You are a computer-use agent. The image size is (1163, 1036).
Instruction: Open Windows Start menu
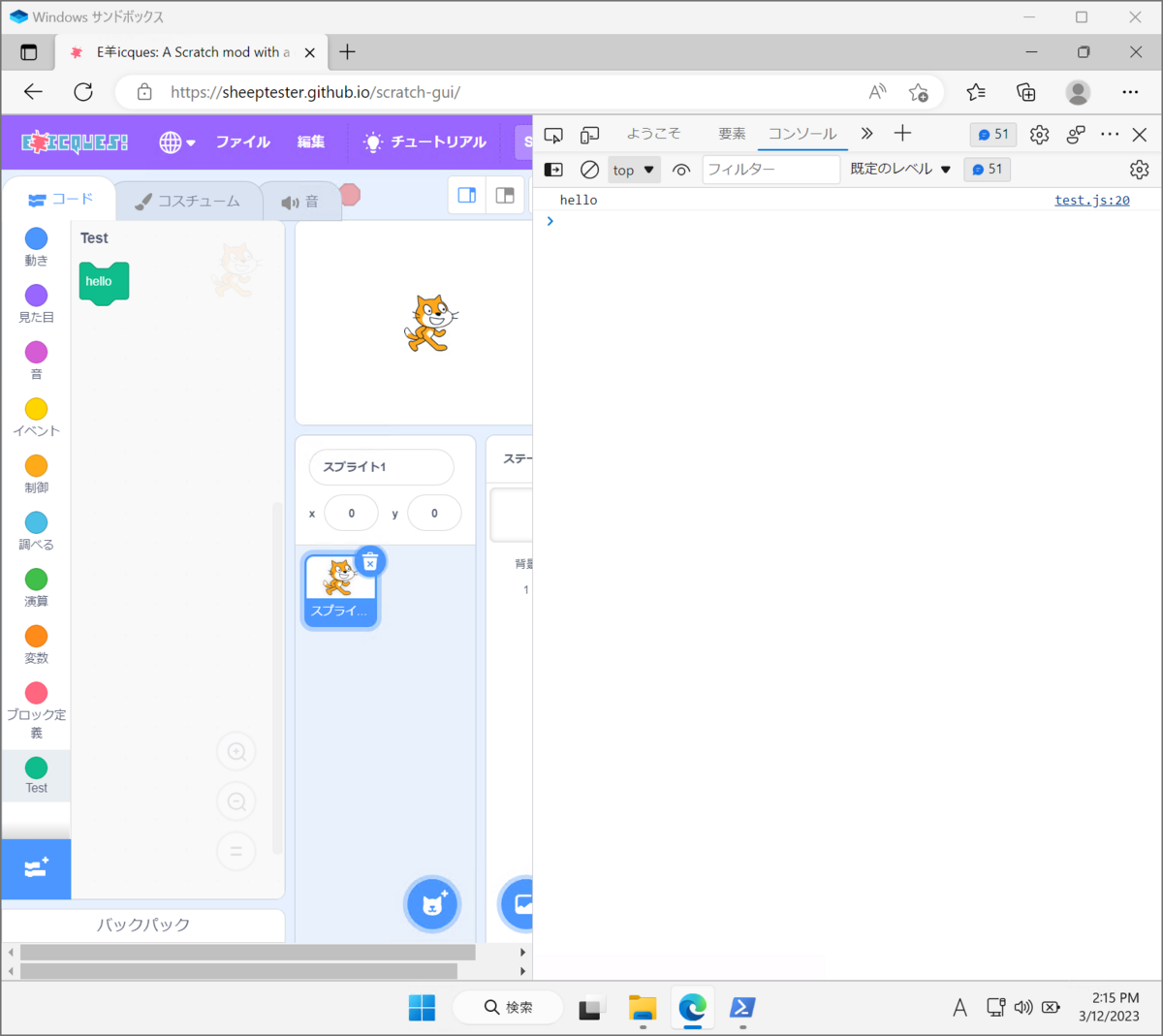(x=422, y=1008)
